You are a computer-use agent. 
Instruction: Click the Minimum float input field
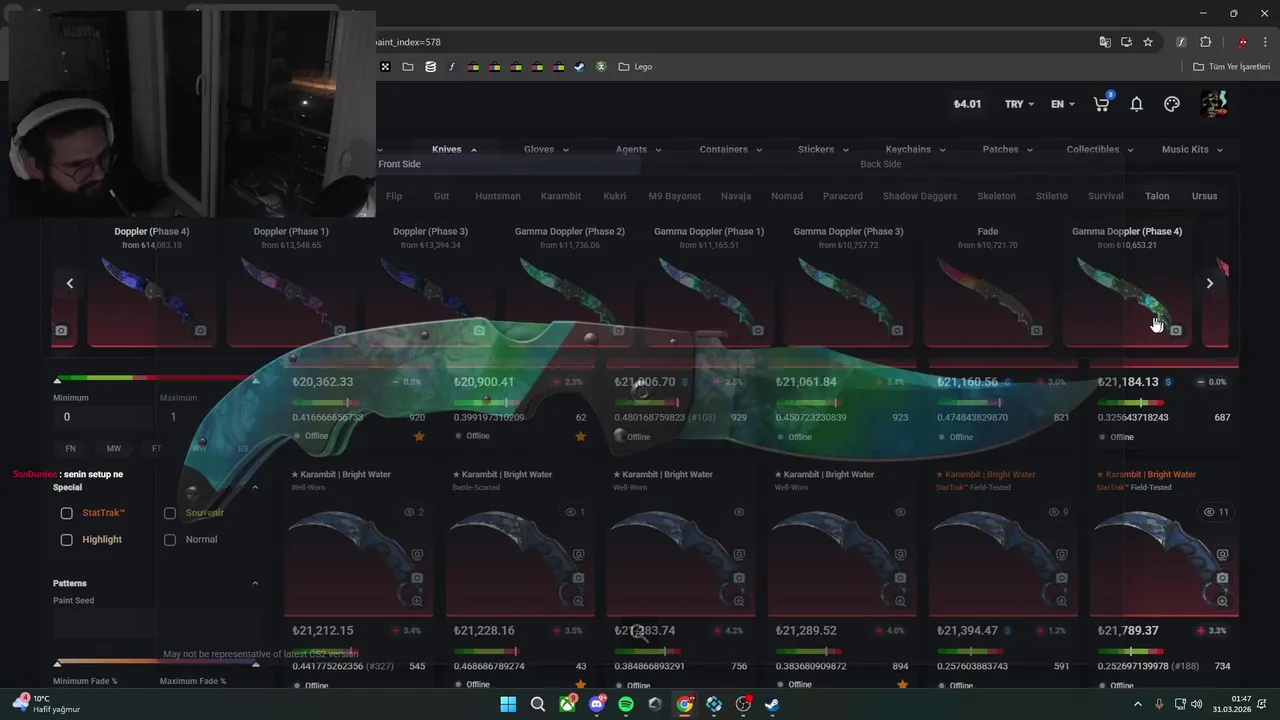click(104, 417)
